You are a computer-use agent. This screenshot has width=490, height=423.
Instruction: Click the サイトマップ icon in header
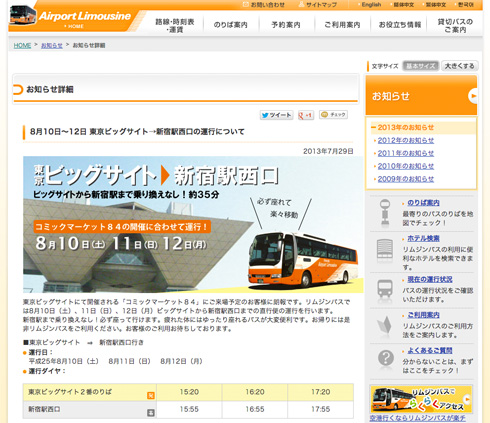pos(301,4)
